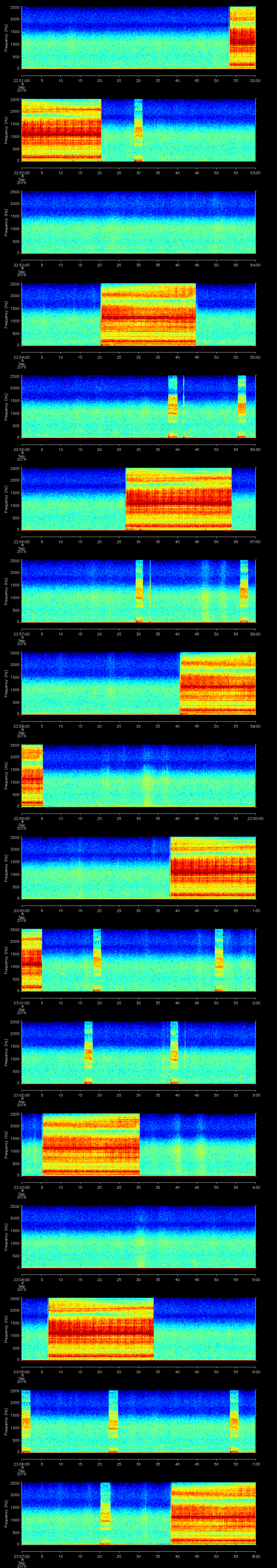The width and height of the screenshot is (277, 1568).
Task: Select the burst near 19s in 23:01 spectrogram
Action: (x=97, y=960)
